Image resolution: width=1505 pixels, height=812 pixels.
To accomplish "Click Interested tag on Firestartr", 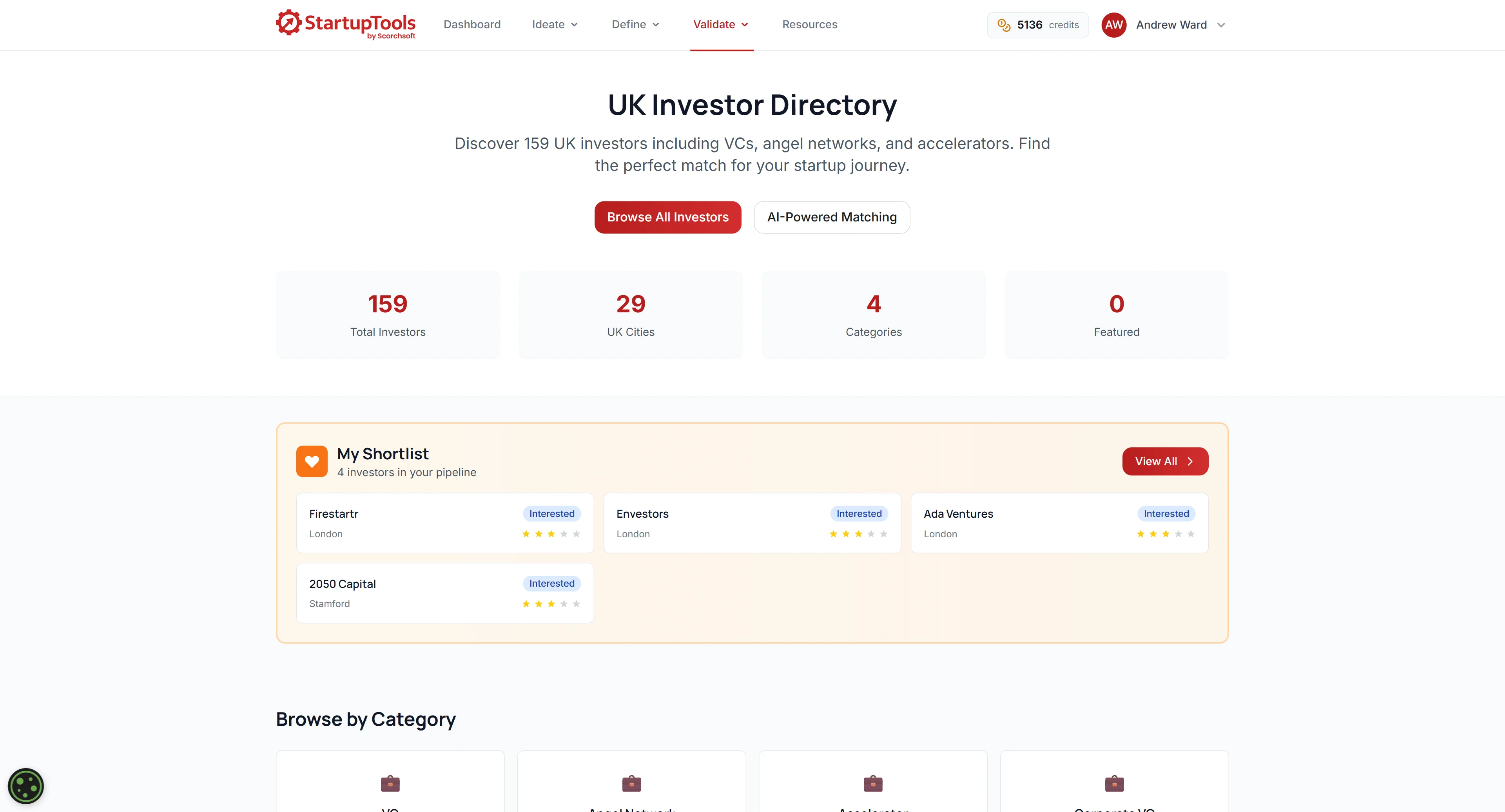I will (x=551, y=513).
